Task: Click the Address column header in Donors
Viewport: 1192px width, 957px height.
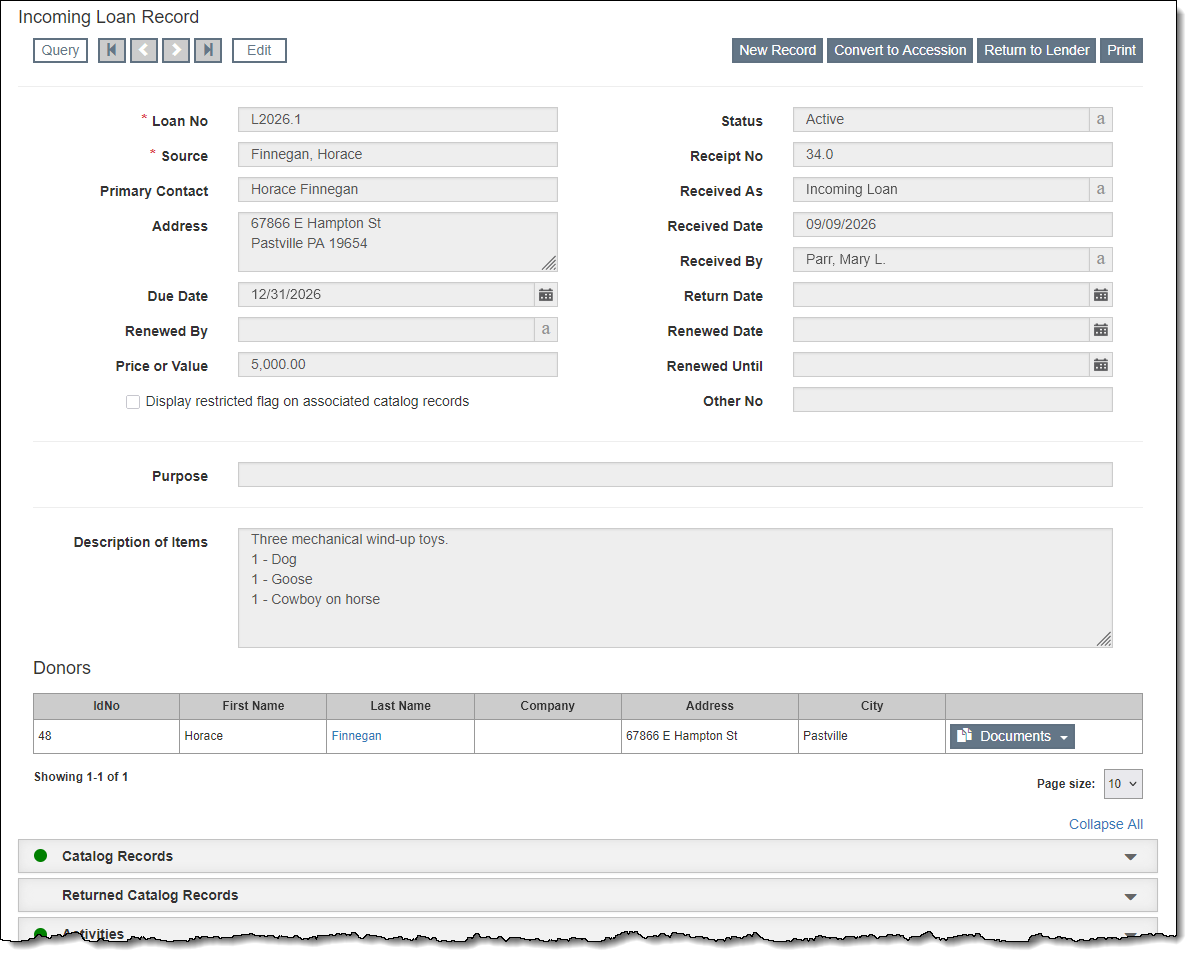Action: [710, 706]
